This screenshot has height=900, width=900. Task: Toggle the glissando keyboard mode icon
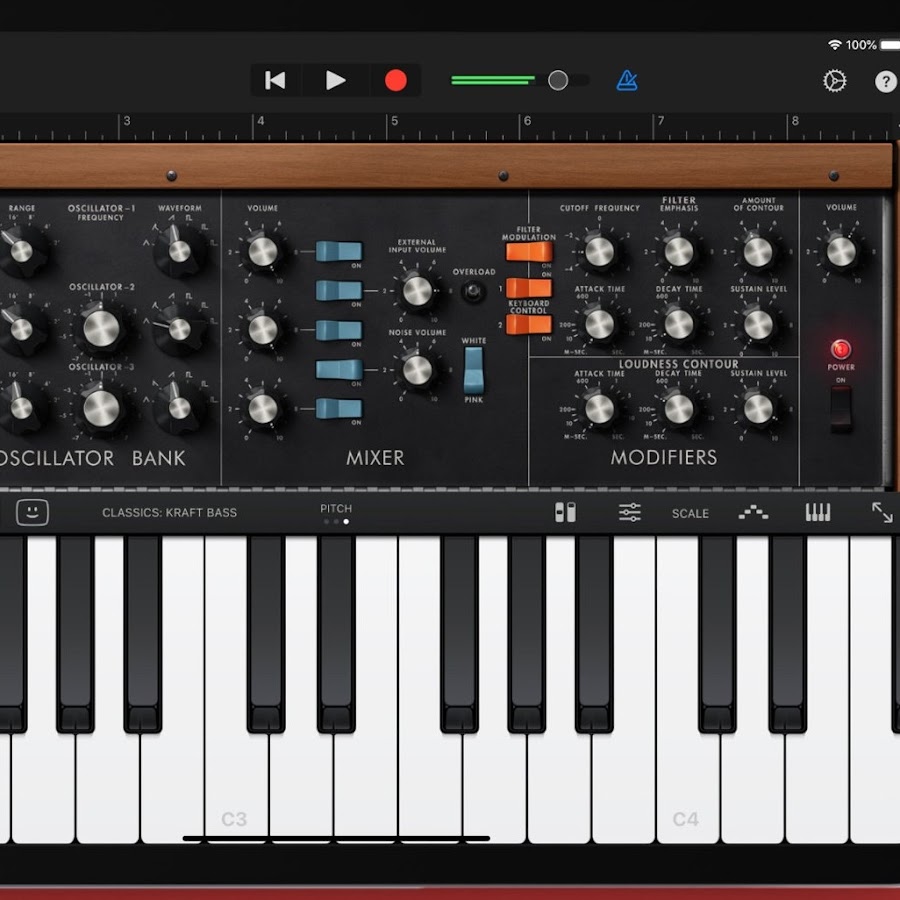click(x=565, y=513)
